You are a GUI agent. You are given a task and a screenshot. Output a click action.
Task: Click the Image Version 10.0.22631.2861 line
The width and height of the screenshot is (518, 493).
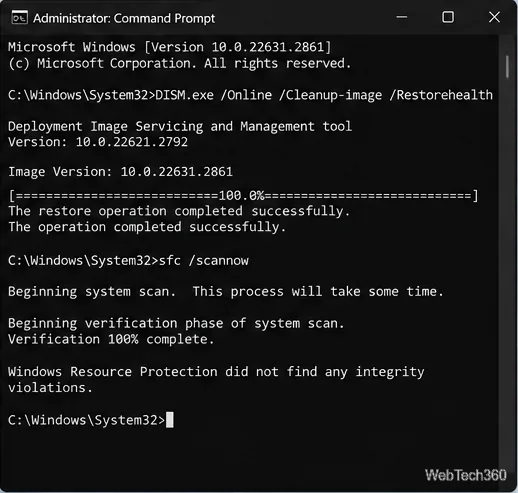coord(120,172)
